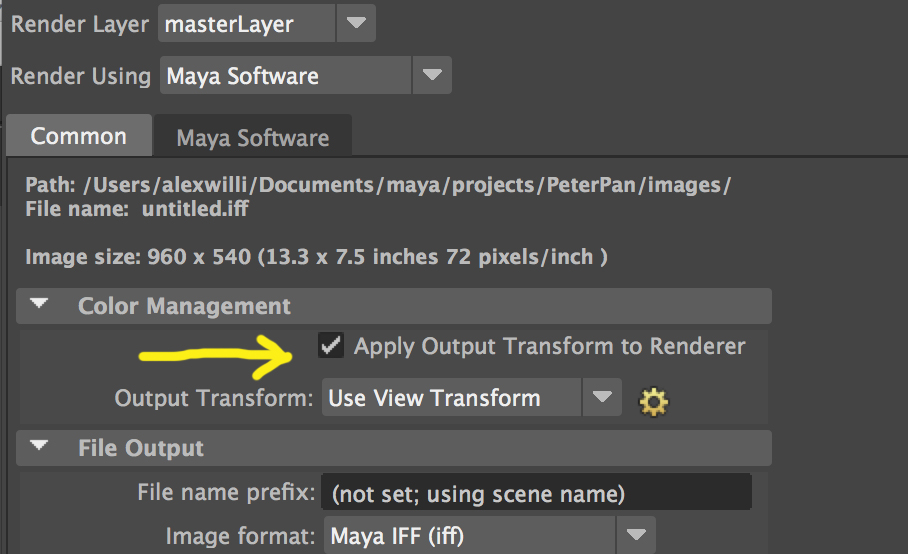This screenshot has height=554, width=908.
Task: Switch to the Common tab
Action: coord(79,135)
